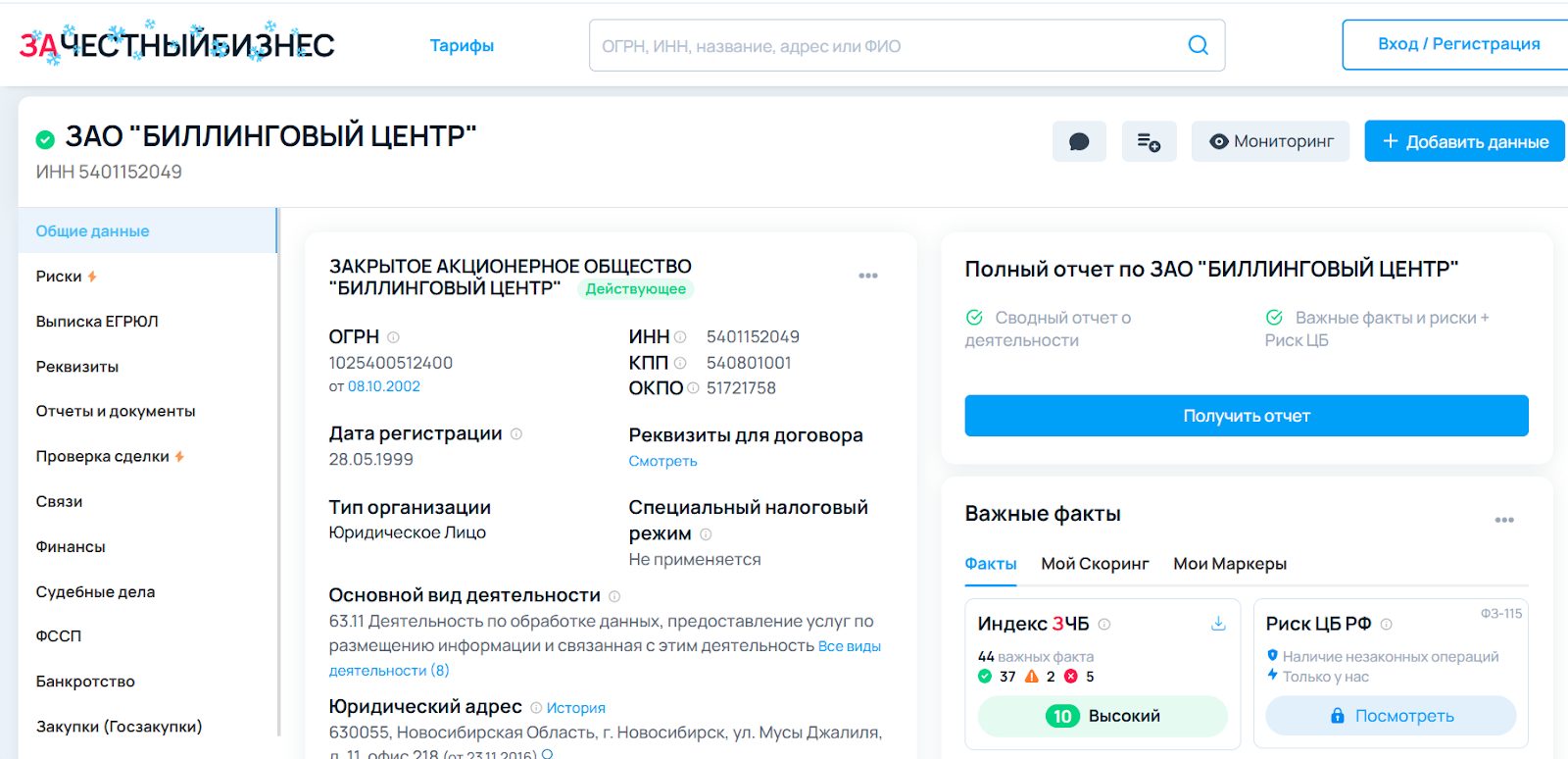
Task: Click the add-to-list icon button
Action: click(x=1149, y=142)
